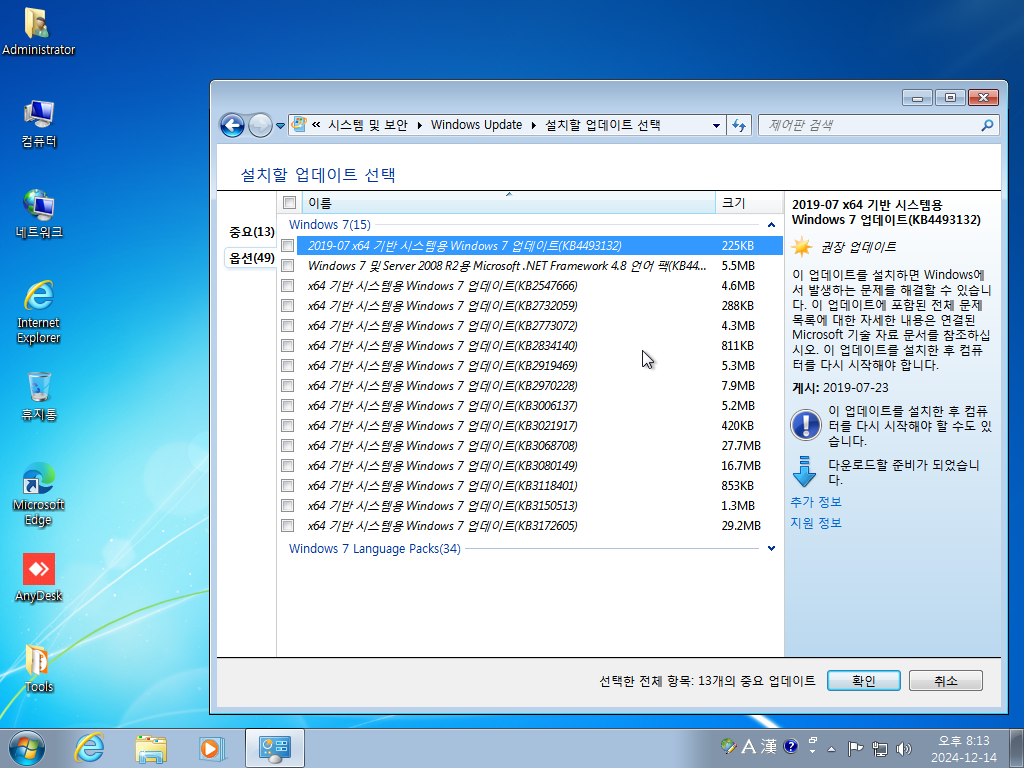Check the KB2834140 update checkbox
Screen dimensions: 1024x768
[x=287, y=345]
